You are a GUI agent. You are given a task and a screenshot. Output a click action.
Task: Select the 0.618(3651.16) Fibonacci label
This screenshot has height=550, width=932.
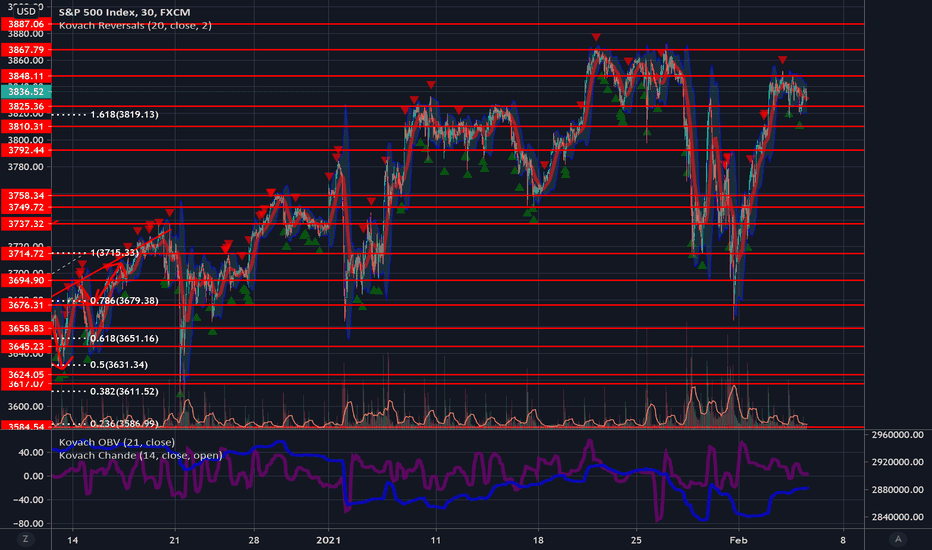point(124,338)
